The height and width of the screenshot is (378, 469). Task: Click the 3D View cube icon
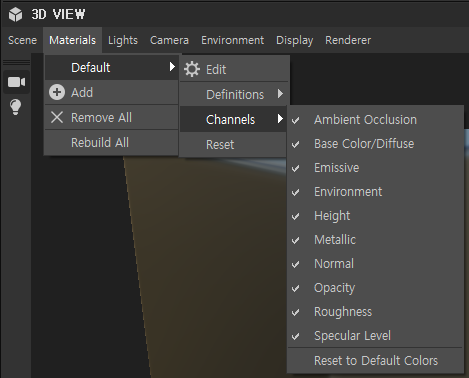click(x=15, y=15)
